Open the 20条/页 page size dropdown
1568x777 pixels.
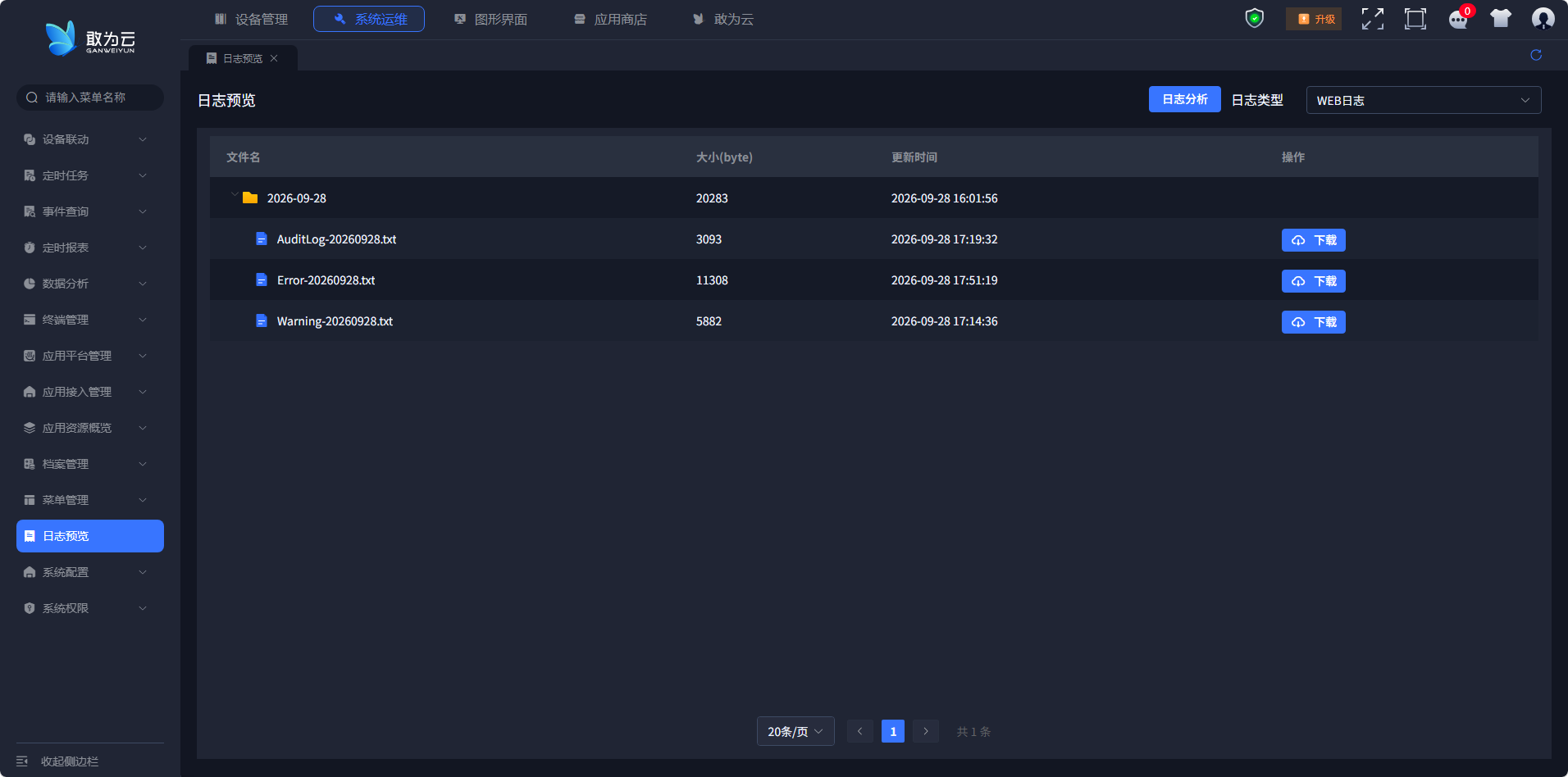(x=795, y=731)
